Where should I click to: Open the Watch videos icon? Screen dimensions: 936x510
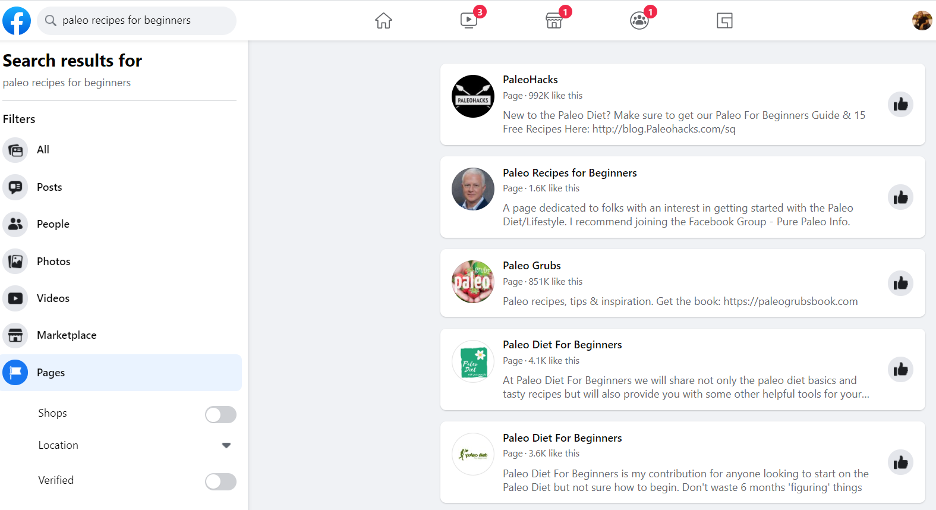coord(469,21)
